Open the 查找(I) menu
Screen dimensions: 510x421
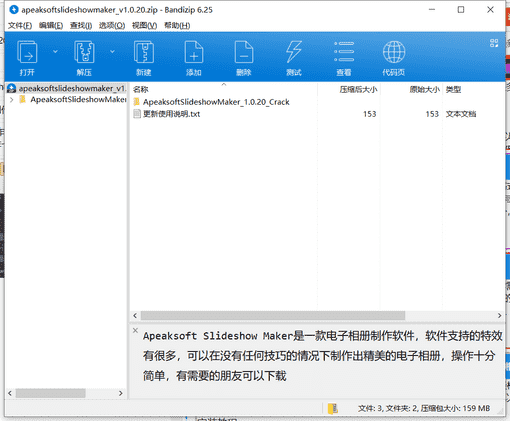tap(81, 25)
